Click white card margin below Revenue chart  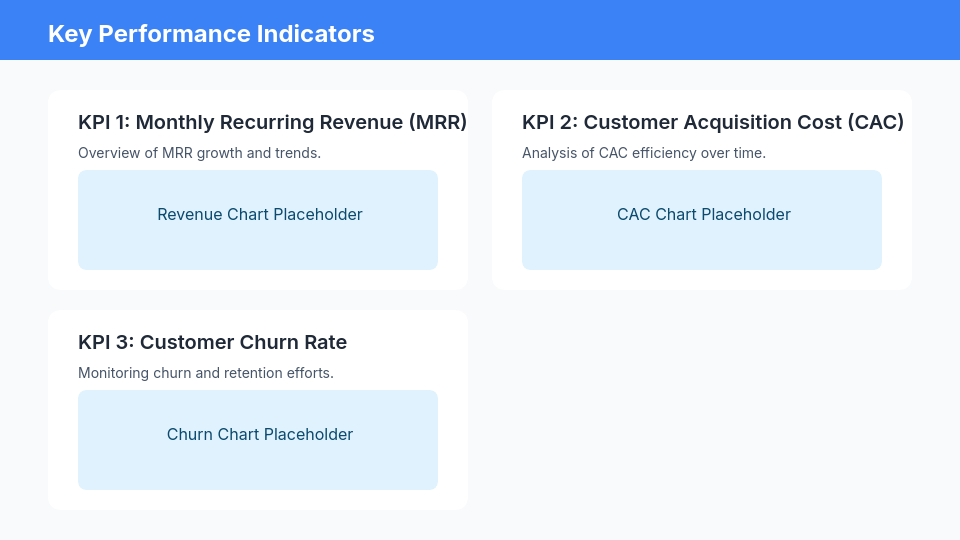(x=258, y=280)
